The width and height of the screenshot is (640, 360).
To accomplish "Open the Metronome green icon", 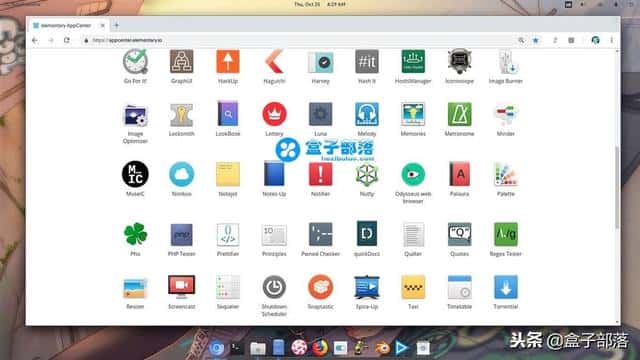I will (459, 114).
